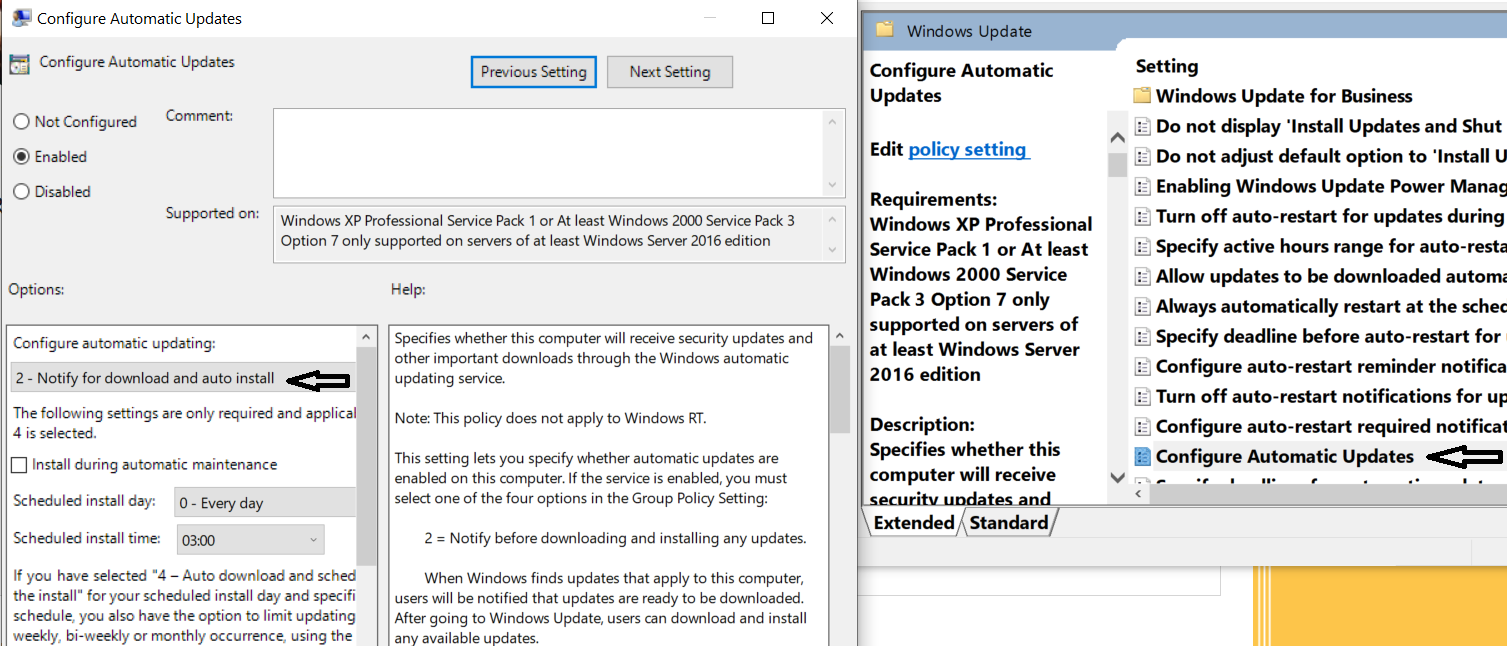Open the Scheduled install day dropdown
Viewport: 1507px width, 646px height.
click(265, 502)
